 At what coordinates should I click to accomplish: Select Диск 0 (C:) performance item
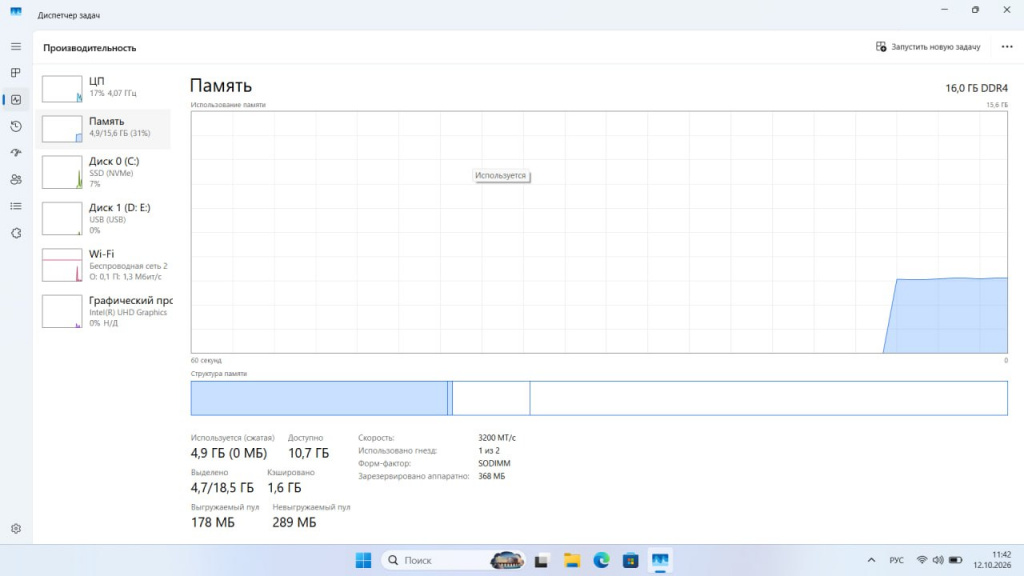[x=105, y=172]
